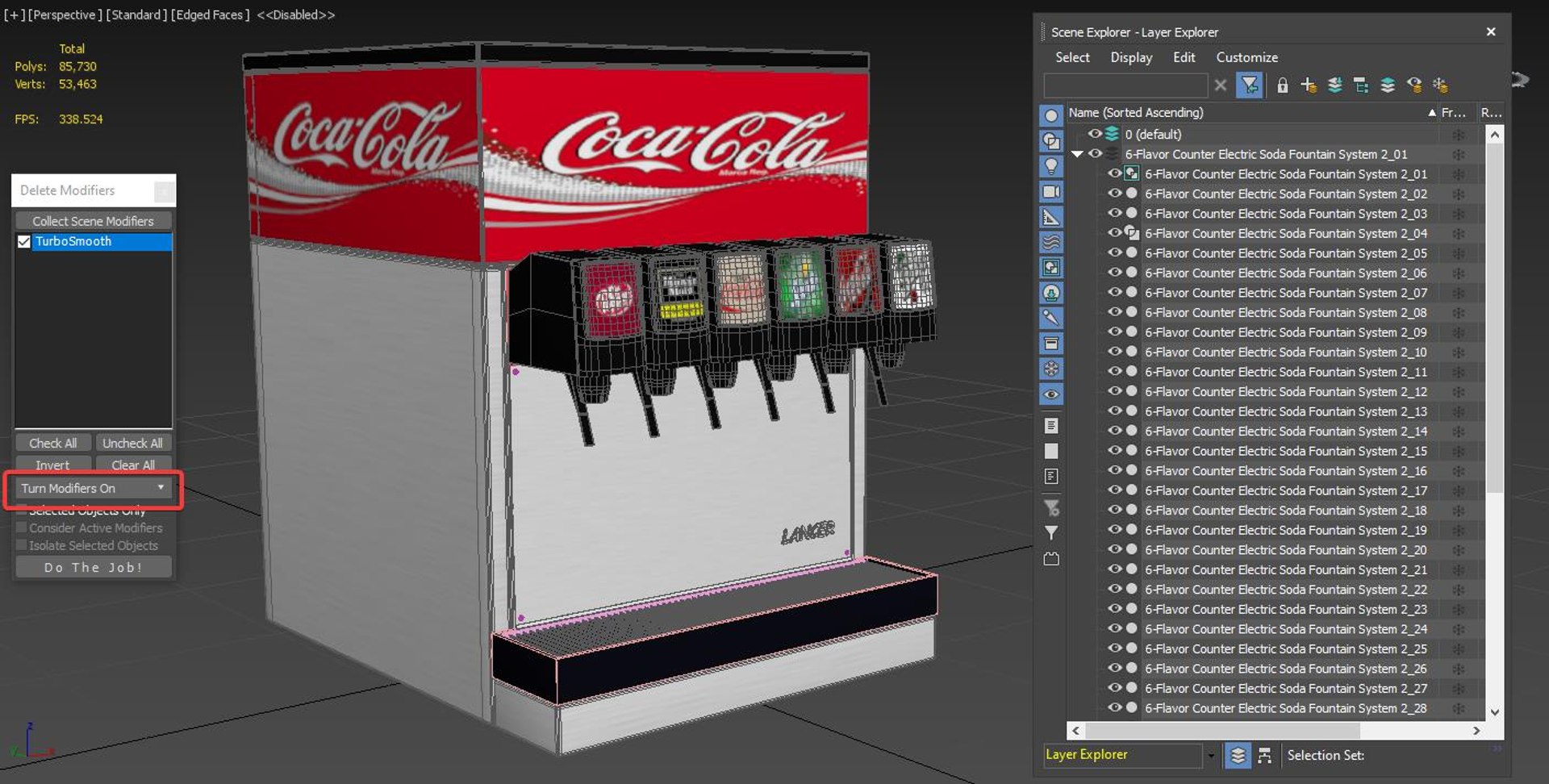Image resolution: width=1549 pixels, height=784 pixels.
Task: Toggle Display Lights lightbulb icon
Action: 1051,166
